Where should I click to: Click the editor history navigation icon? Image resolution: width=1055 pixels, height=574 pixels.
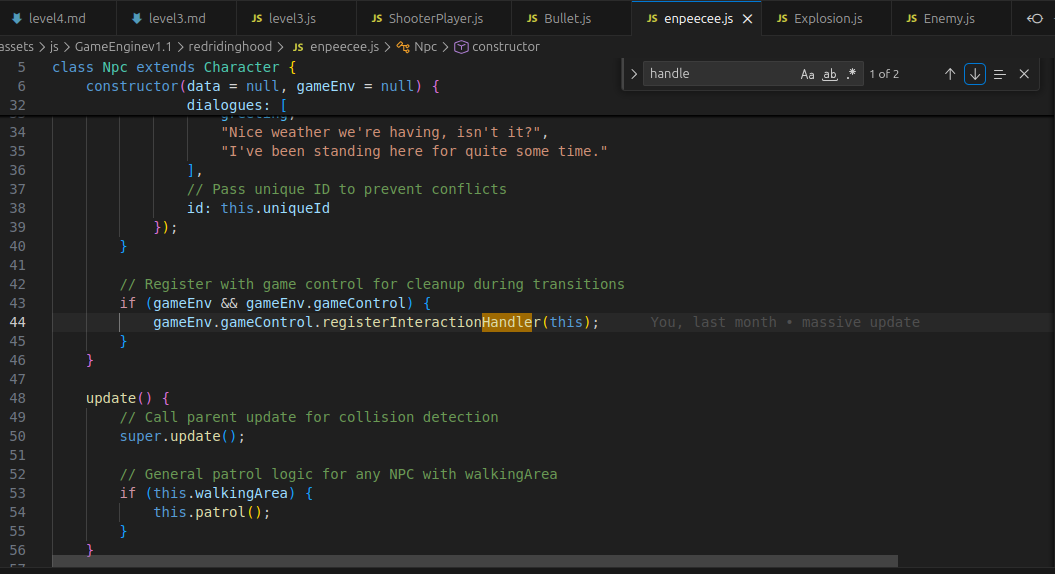click(x=1035, y=18)
